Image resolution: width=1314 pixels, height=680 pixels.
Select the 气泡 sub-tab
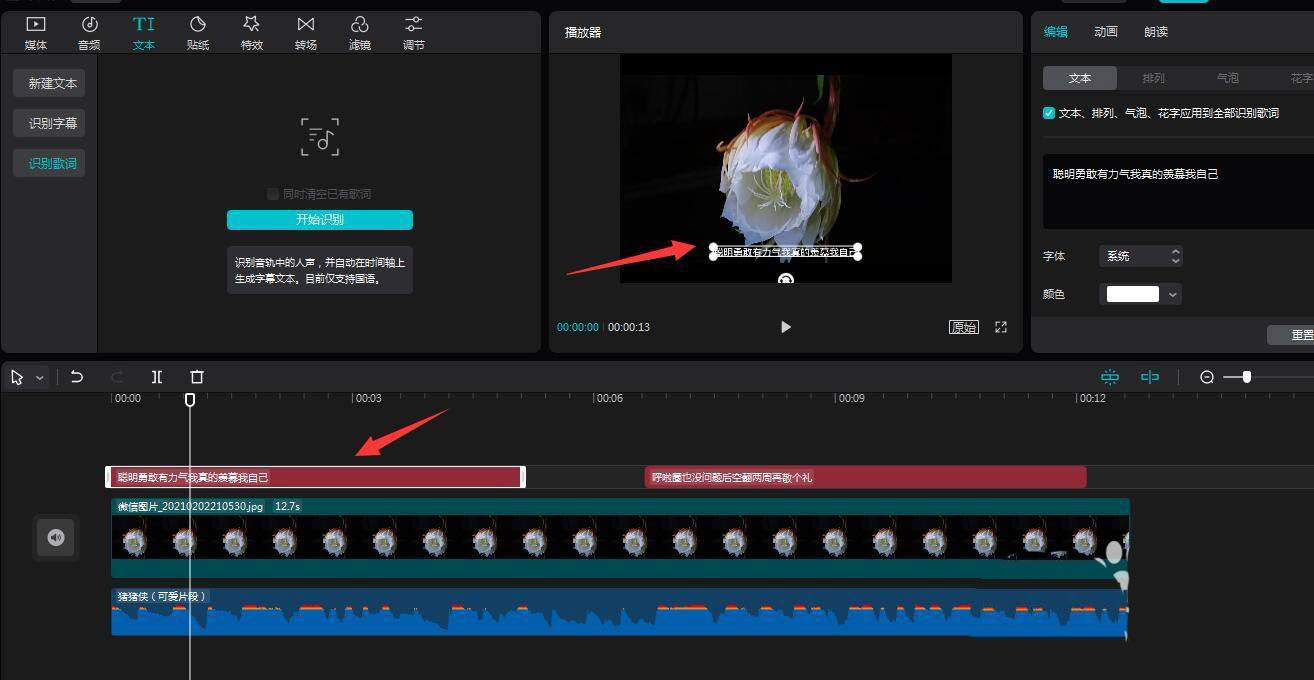(x=1228, y=78)
